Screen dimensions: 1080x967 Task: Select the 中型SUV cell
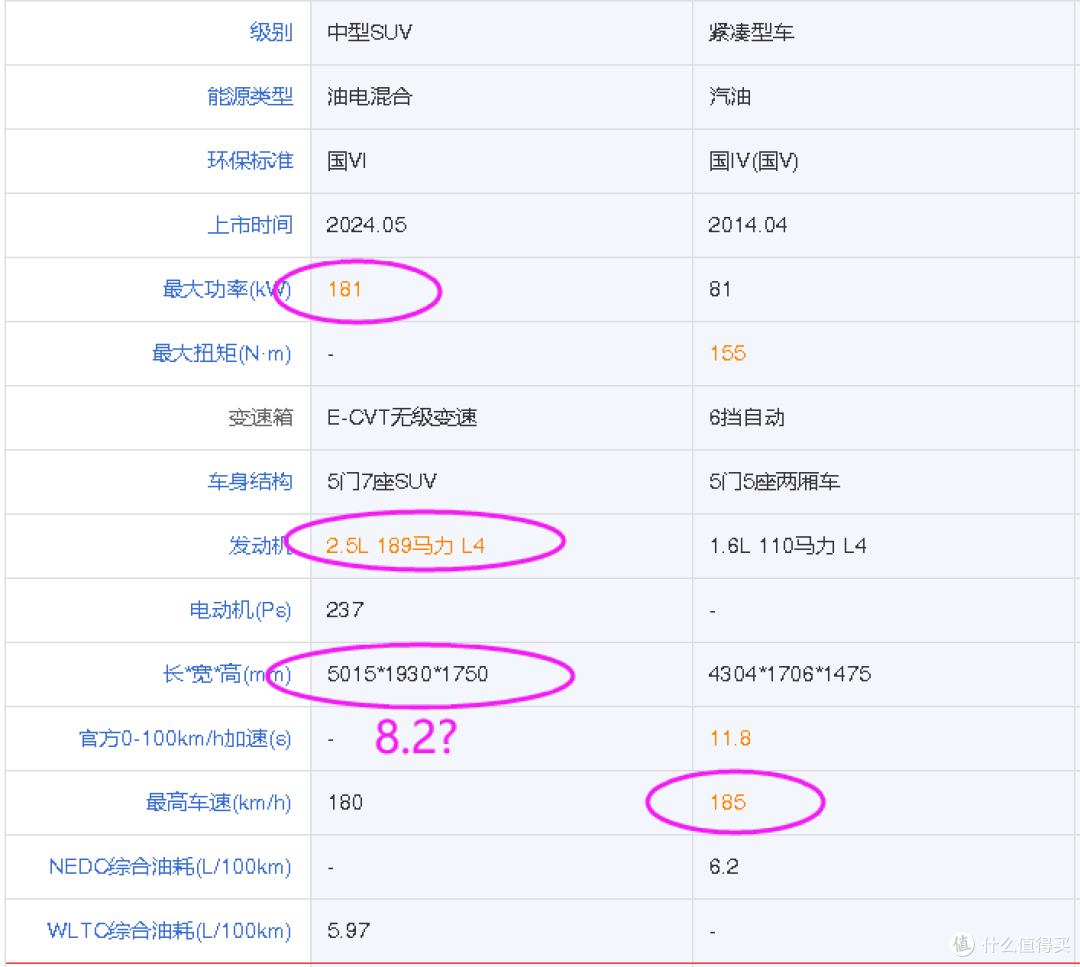tap(369, 32)
